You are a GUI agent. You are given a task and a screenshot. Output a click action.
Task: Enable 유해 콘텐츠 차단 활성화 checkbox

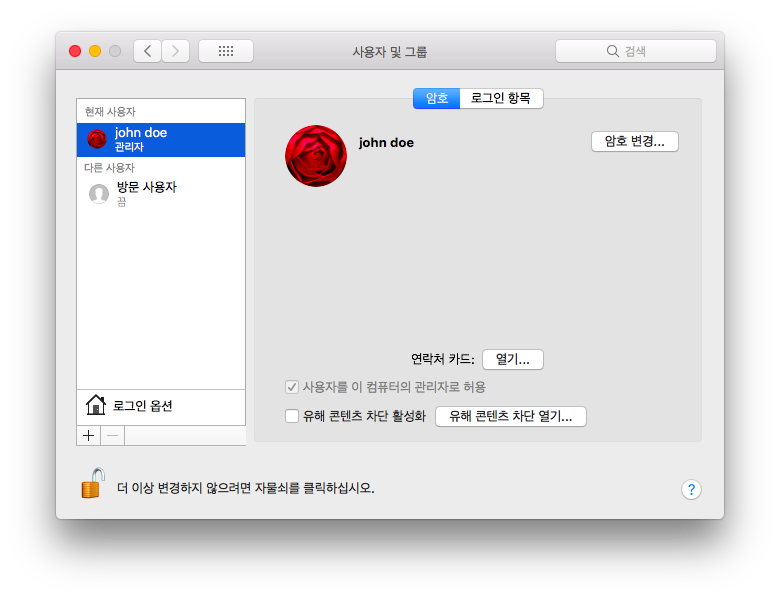292,416
